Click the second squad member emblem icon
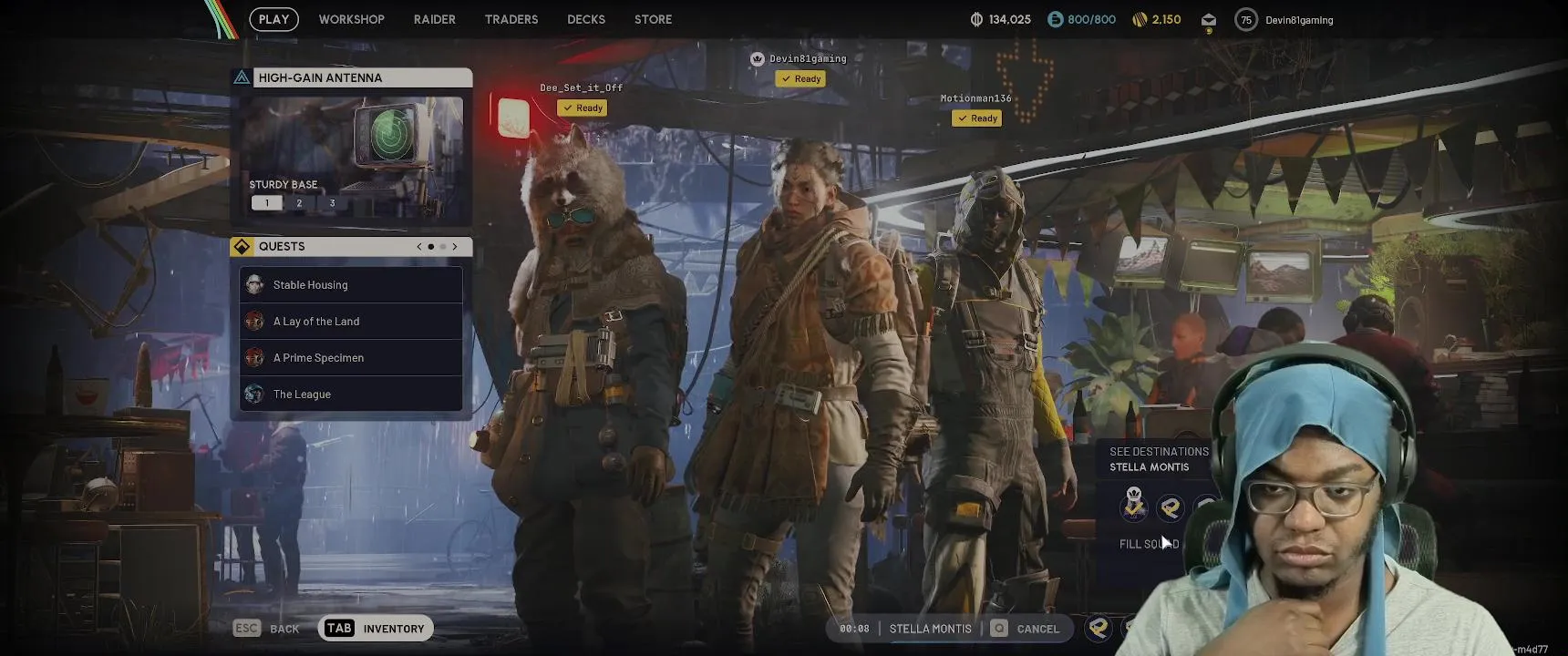1568x656 pixels. (1171, 507)
